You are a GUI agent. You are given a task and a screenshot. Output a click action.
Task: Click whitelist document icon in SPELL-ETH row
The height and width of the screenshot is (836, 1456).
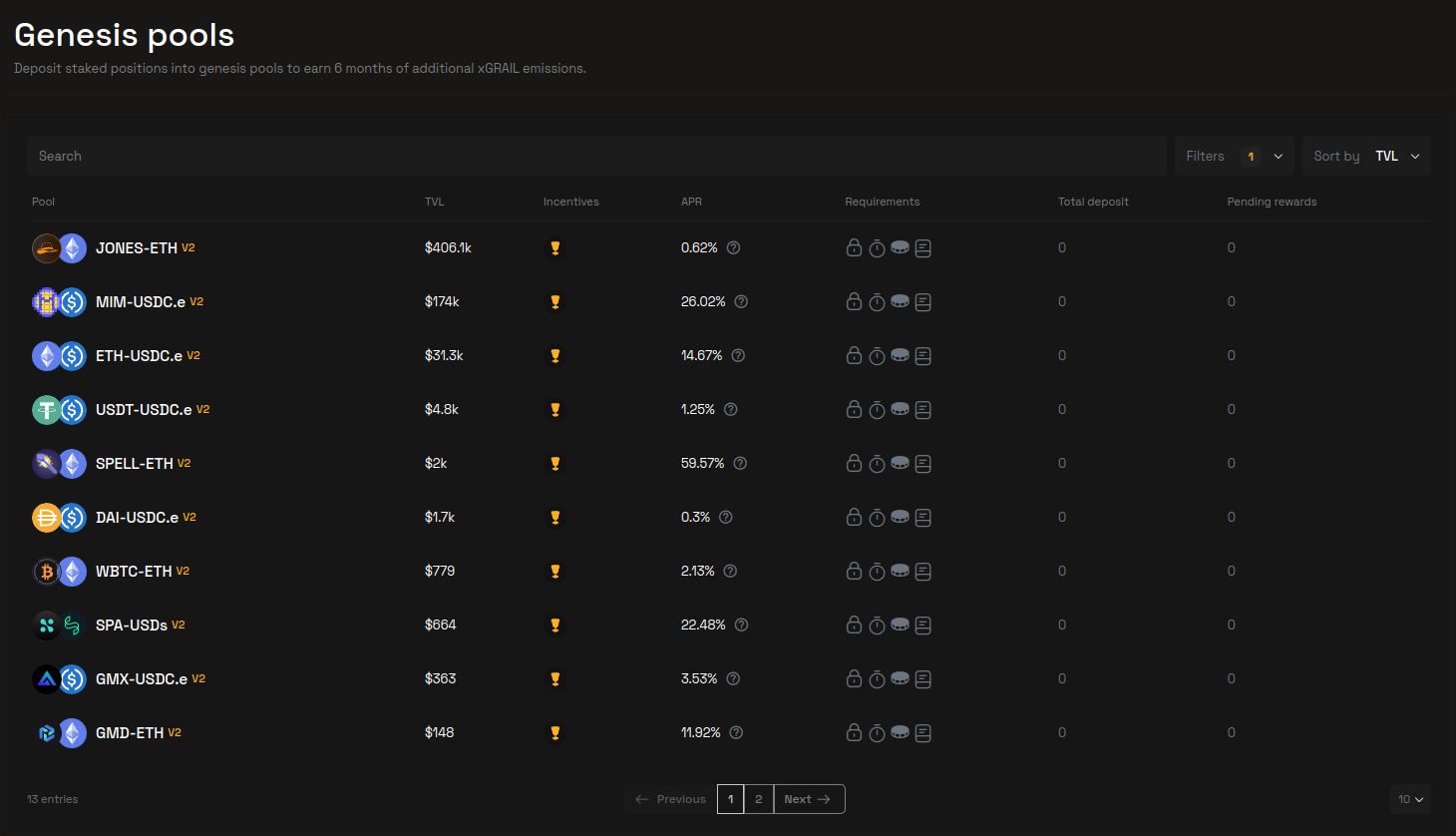coord(923,463)
